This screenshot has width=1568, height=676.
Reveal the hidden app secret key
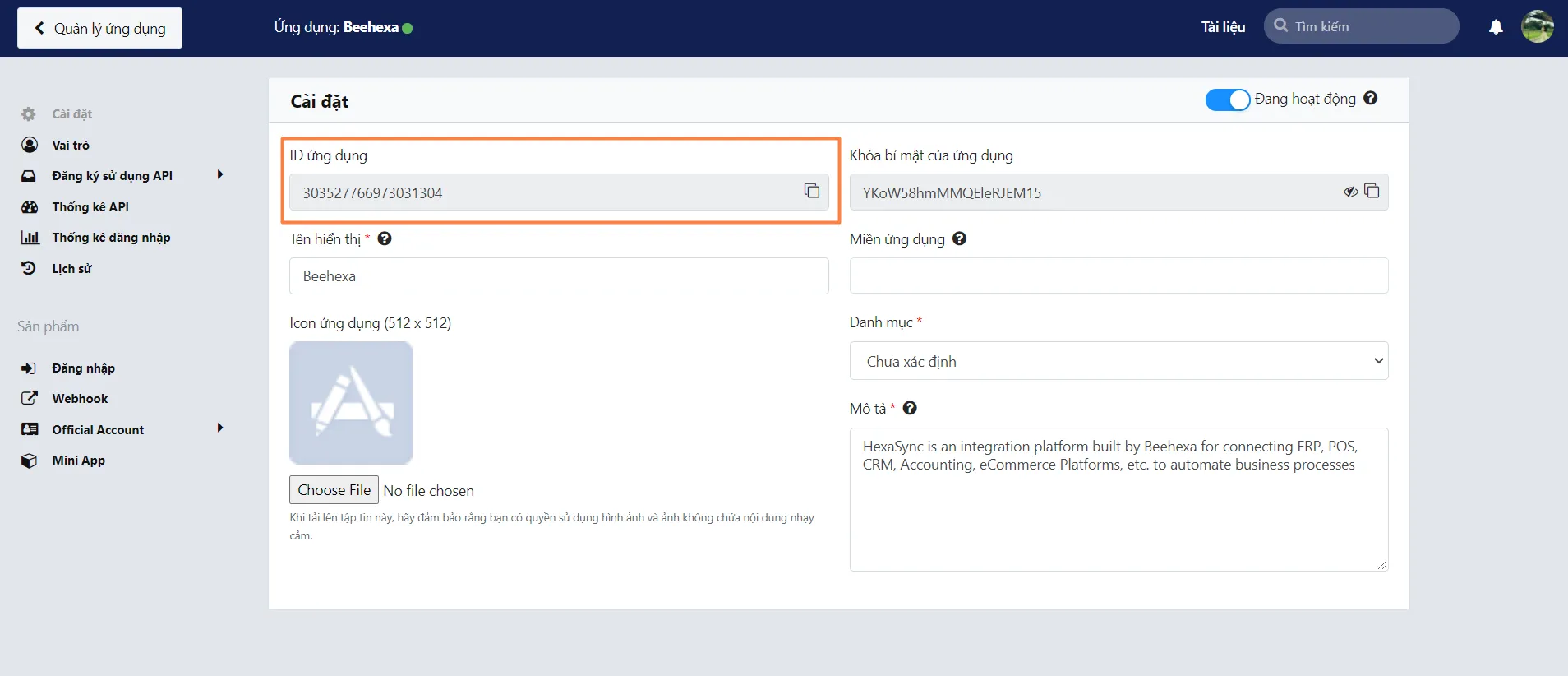pyautogui.click(x=1350, y=192)
